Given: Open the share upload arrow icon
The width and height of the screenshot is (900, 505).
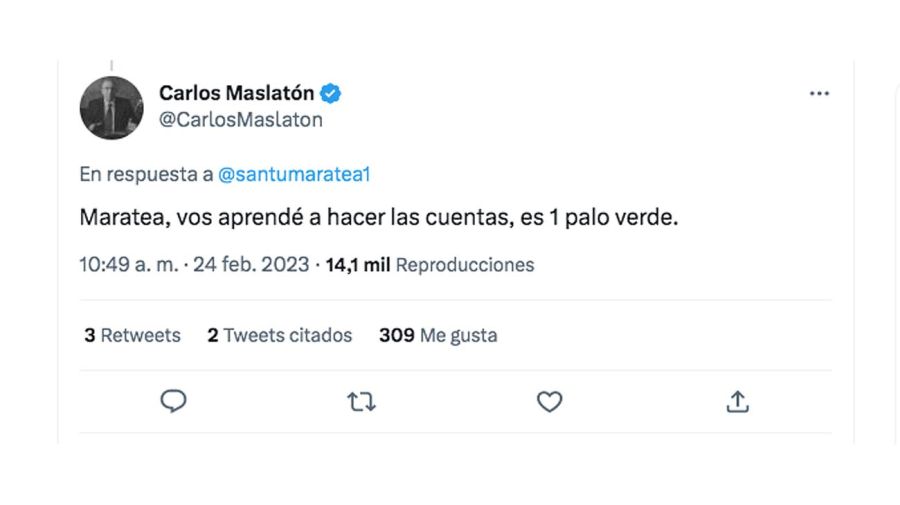Looking at the screenshot, I should pos(738,402).
